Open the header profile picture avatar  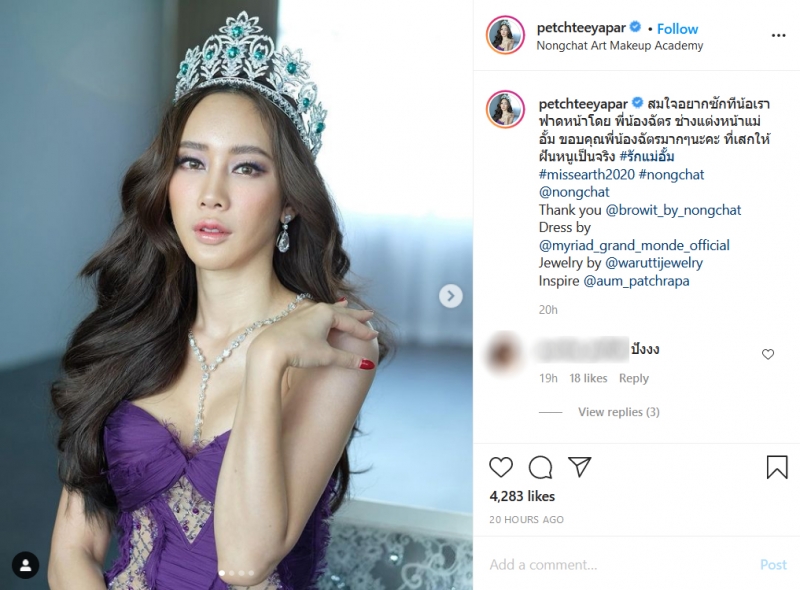pyautogui.click(x=506, y=35)
